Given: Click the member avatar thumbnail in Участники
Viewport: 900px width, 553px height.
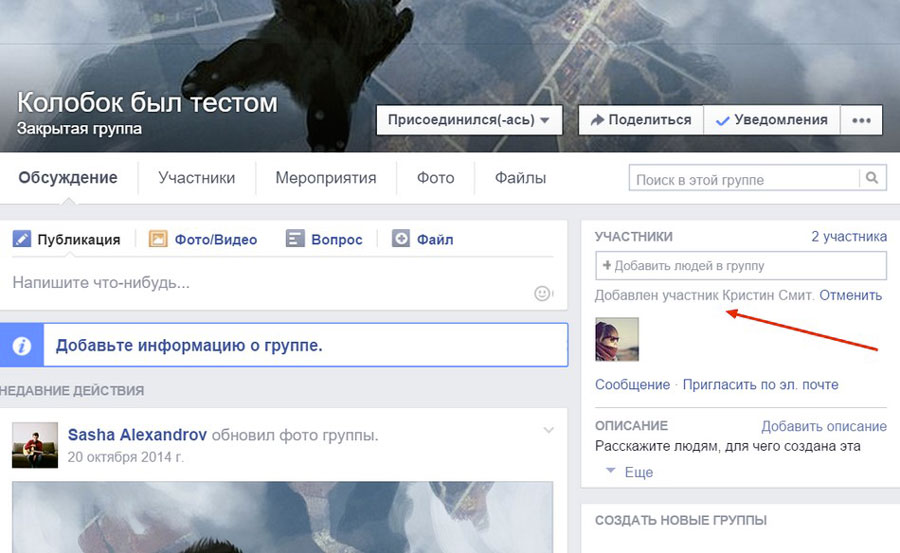Looking at the screenshot, I should (x=617, y=339).
